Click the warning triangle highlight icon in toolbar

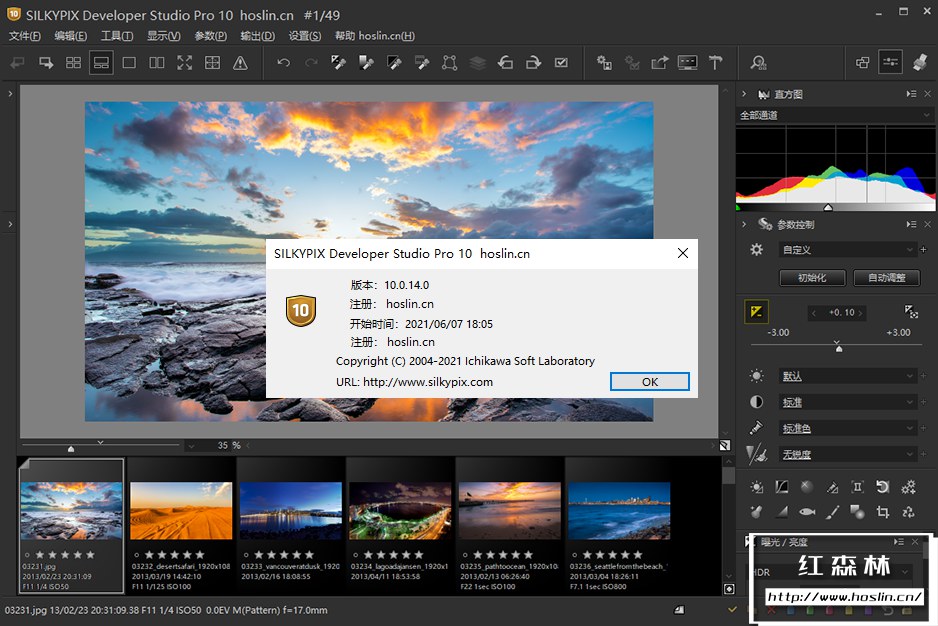pyautogui.click(x=240, y=63)
